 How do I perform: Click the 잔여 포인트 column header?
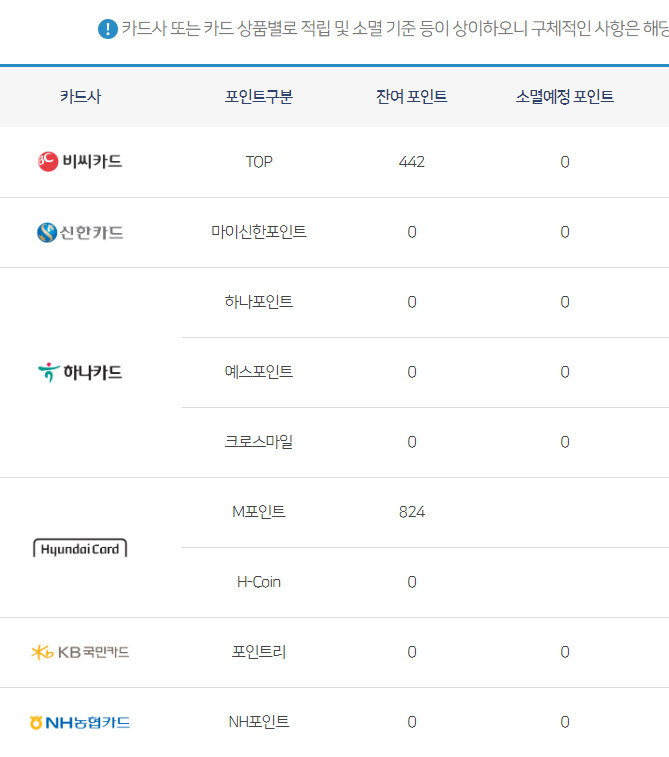pyautogui.click(x=412, y=97)
